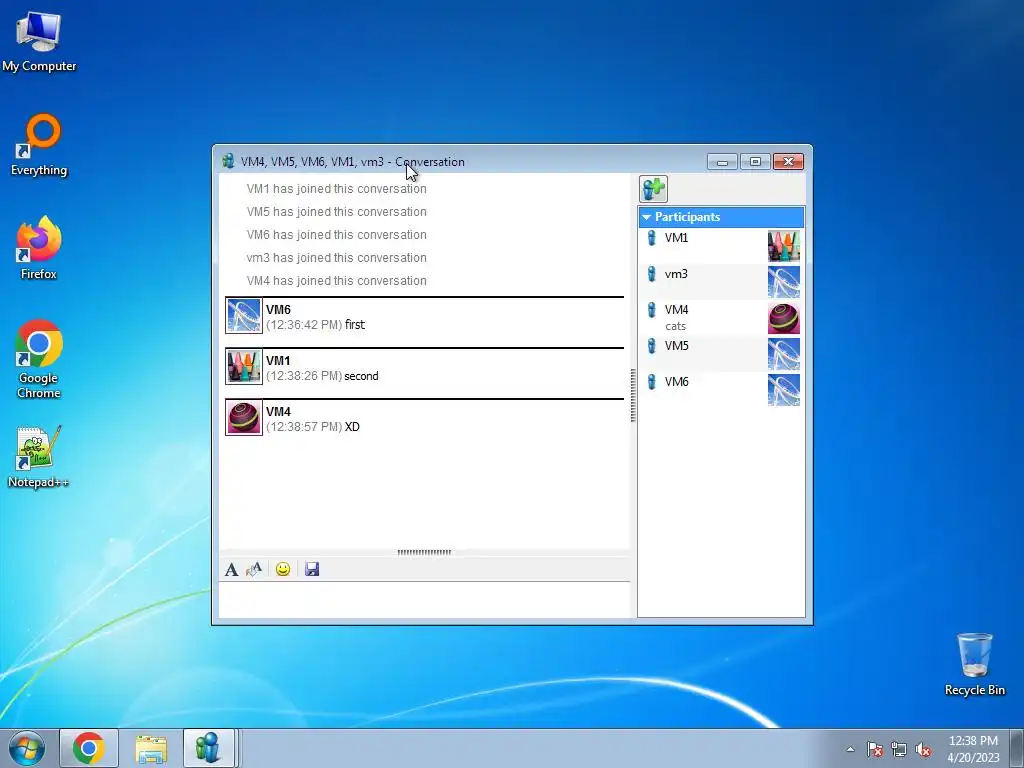The image size is (1024, 768).
Task: Click the message text 'second'
Action: pos(361,376)
